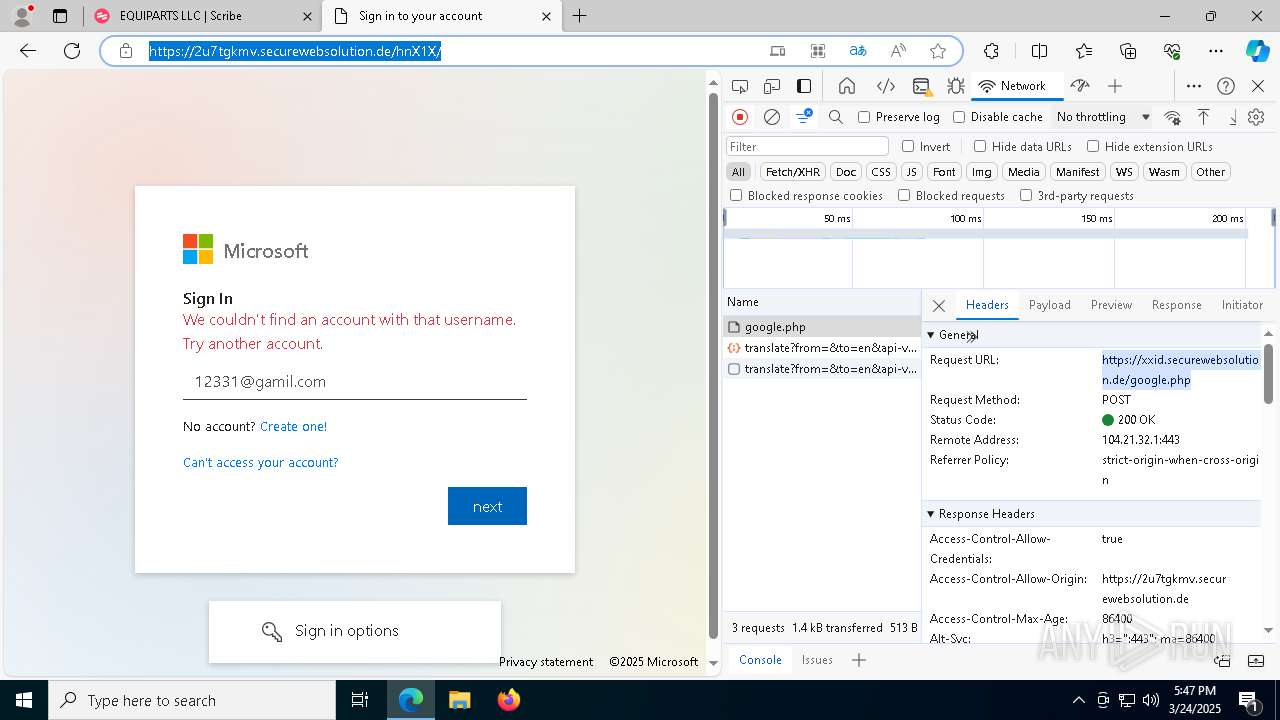Screen dimensions: 1280x720
Task: Open the Console panel icon in toolbar
Action: 921,86
